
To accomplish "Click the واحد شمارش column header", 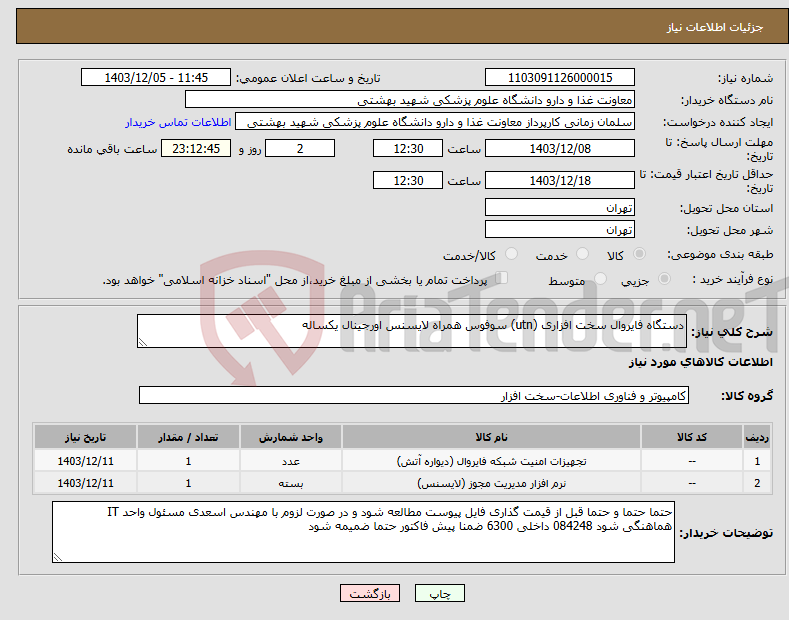I will (291, 437).
